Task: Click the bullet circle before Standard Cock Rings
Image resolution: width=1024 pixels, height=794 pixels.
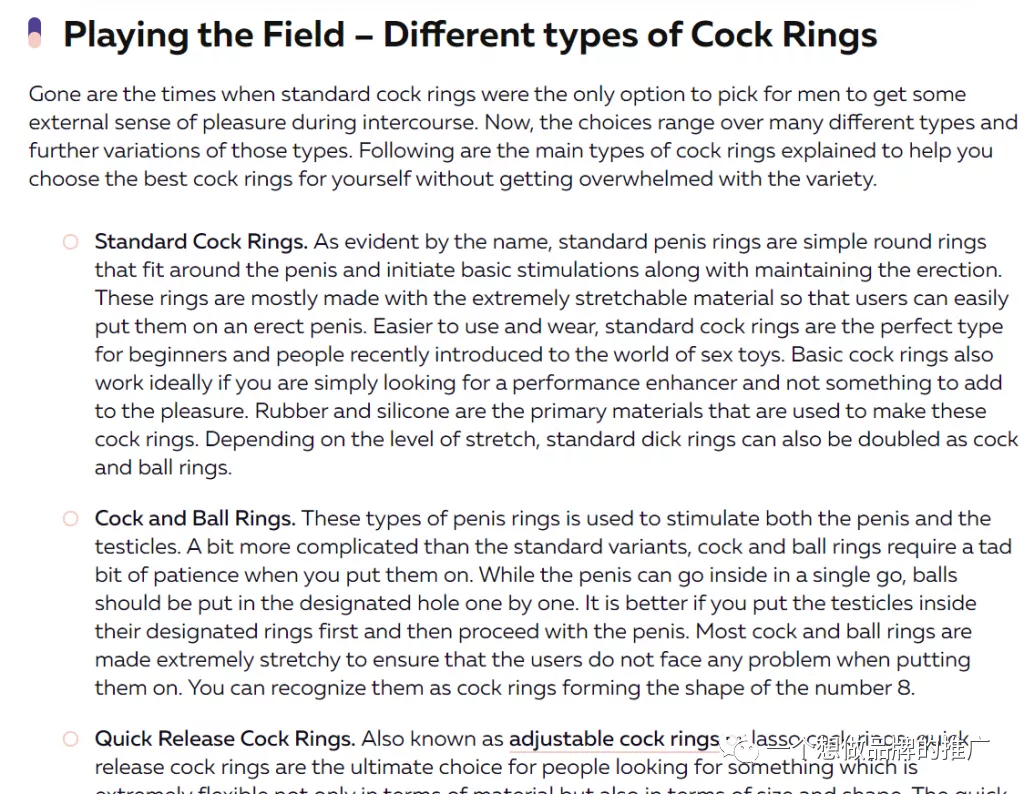Action: [71, 242]
